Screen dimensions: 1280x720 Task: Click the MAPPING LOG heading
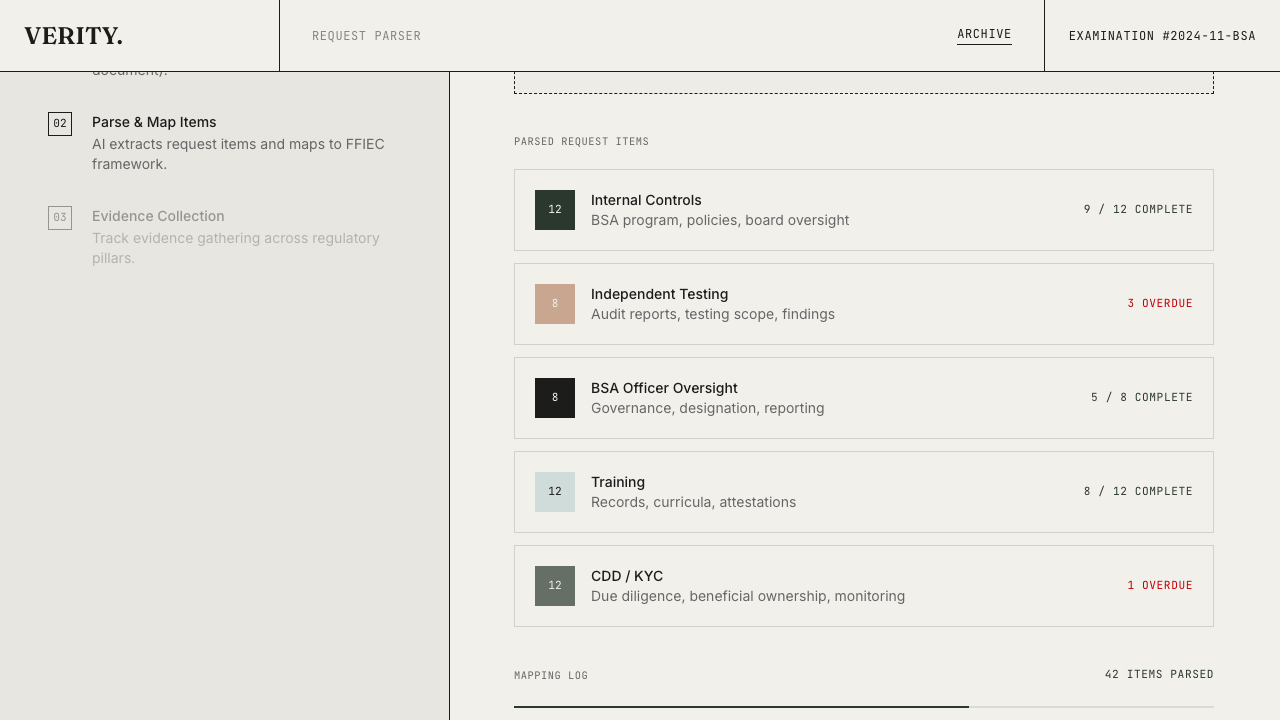551,676
